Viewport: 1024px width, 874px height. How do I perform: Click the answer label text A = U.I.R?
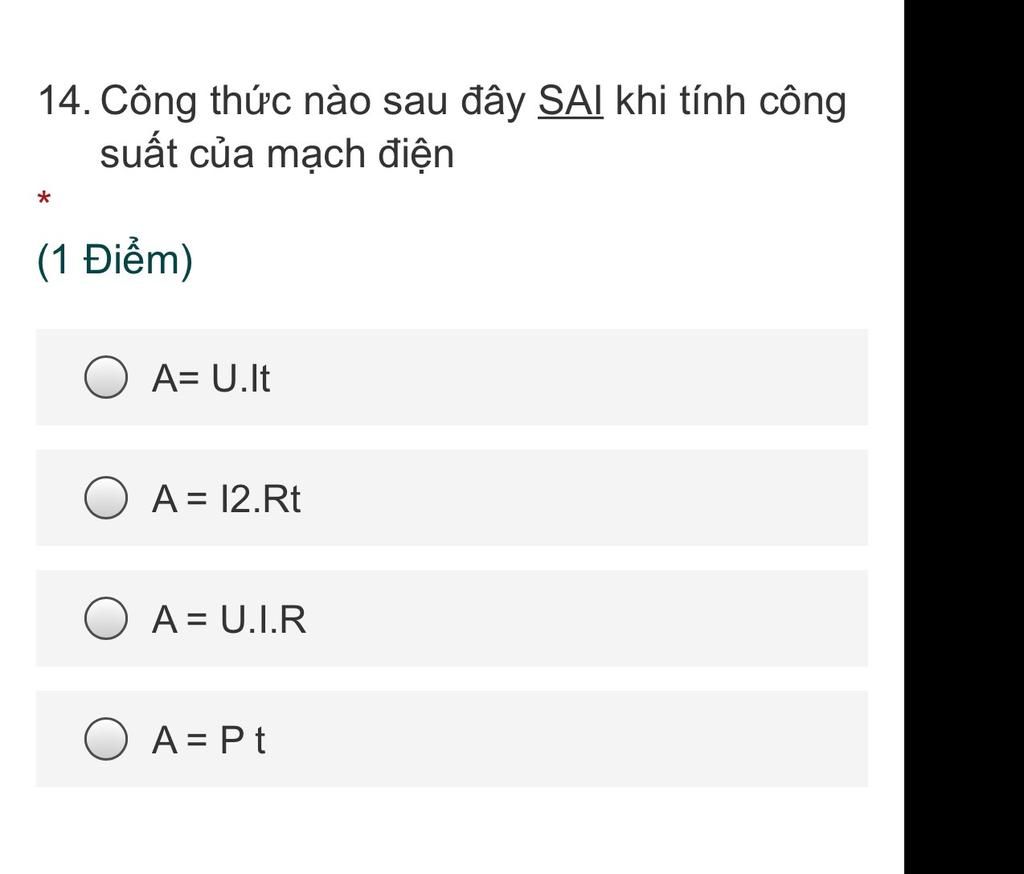[x=229, y=619]
